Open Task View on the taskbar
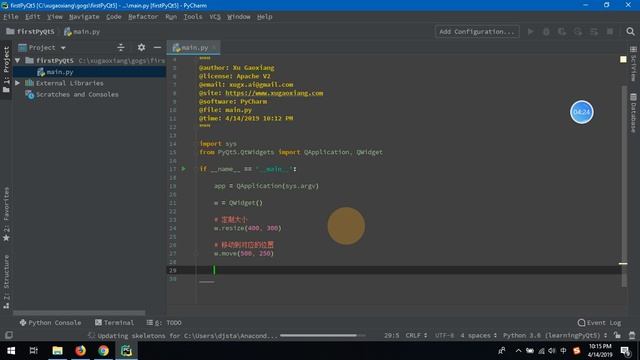Screen dimensions: 640x360 33,351
